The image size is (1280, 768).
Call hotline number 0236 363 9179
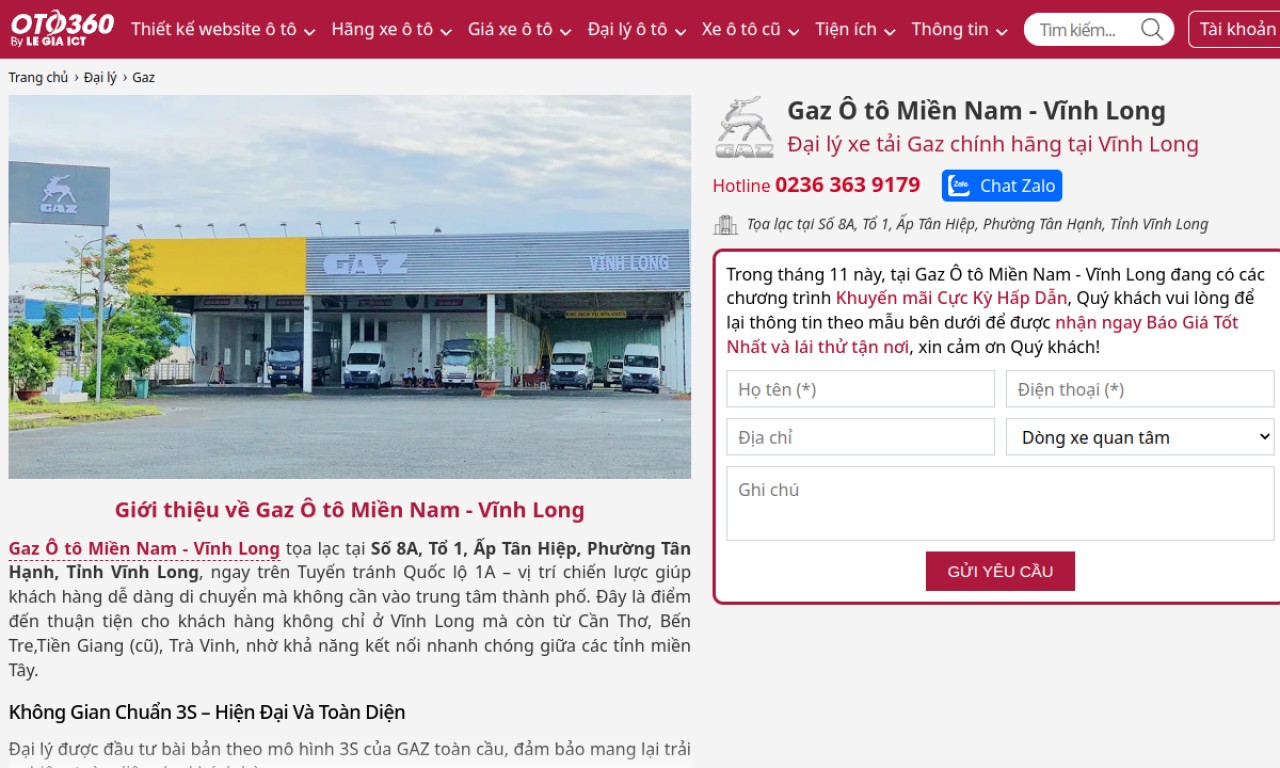click(847, 185)
